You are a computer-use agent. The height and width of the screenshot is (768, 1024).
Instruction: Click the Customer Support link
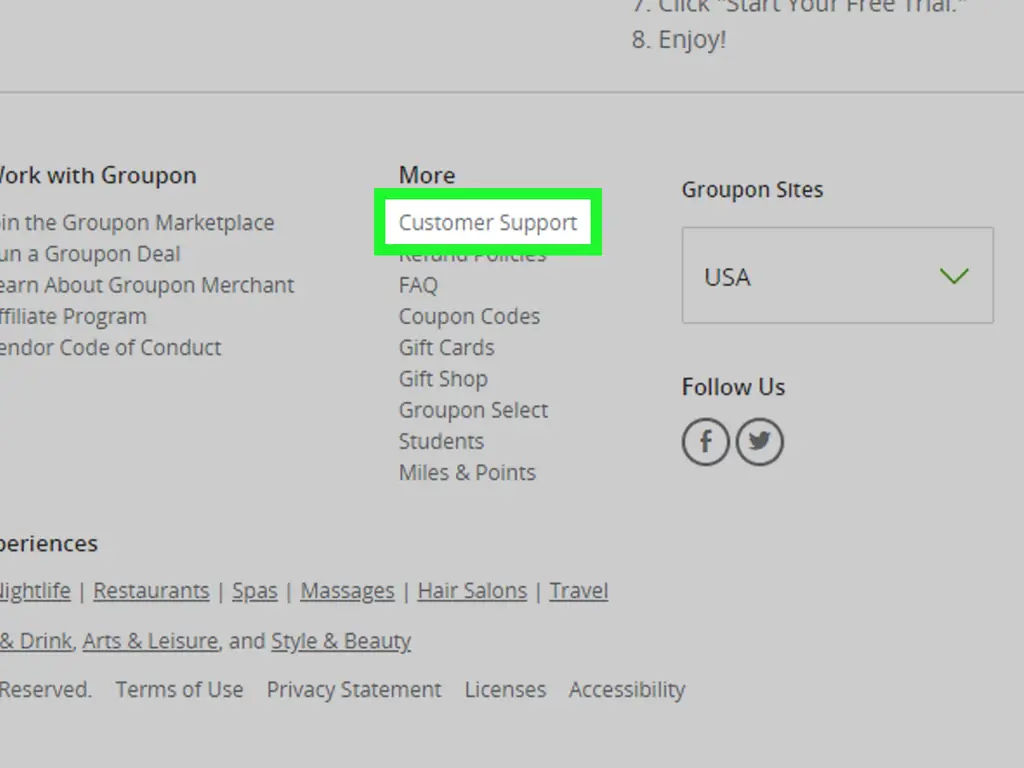coord(488,222)
